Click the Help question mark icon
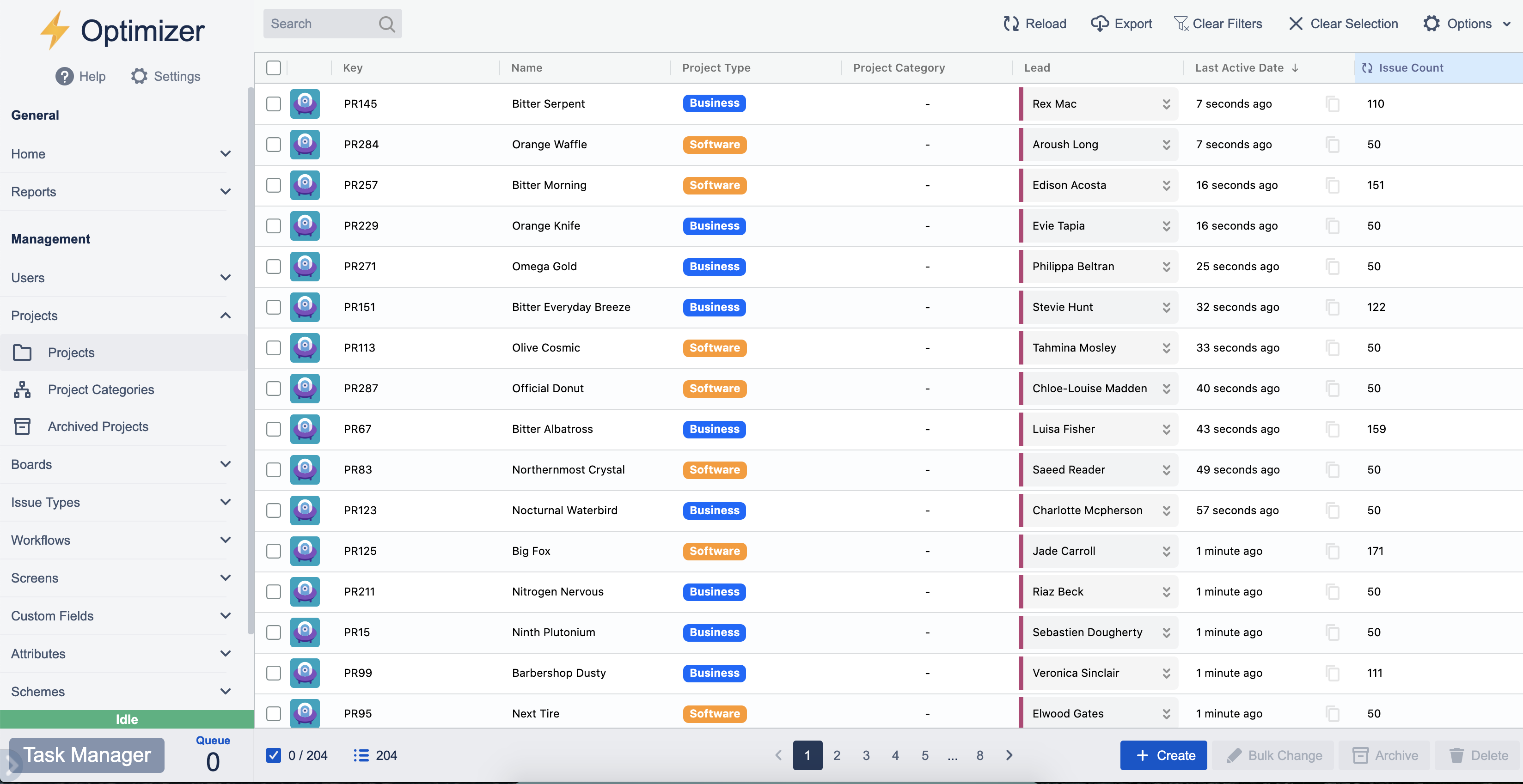Image resolution: width=1523 pixels, height=784 pixels. pyautogui.click(x=64, y=76)
